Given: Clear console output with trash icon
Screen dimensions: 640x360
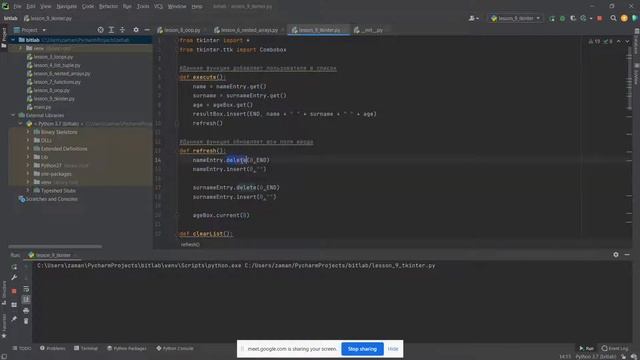Looking at the screenshot, I should tap(26, 321).
